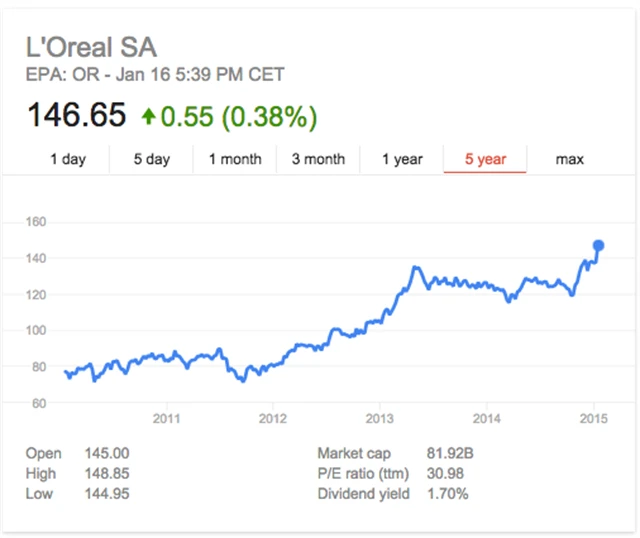Screen dimensions: 640x538
Task: Click the Market cap value 81.92B
Action: tap(448, 454)
